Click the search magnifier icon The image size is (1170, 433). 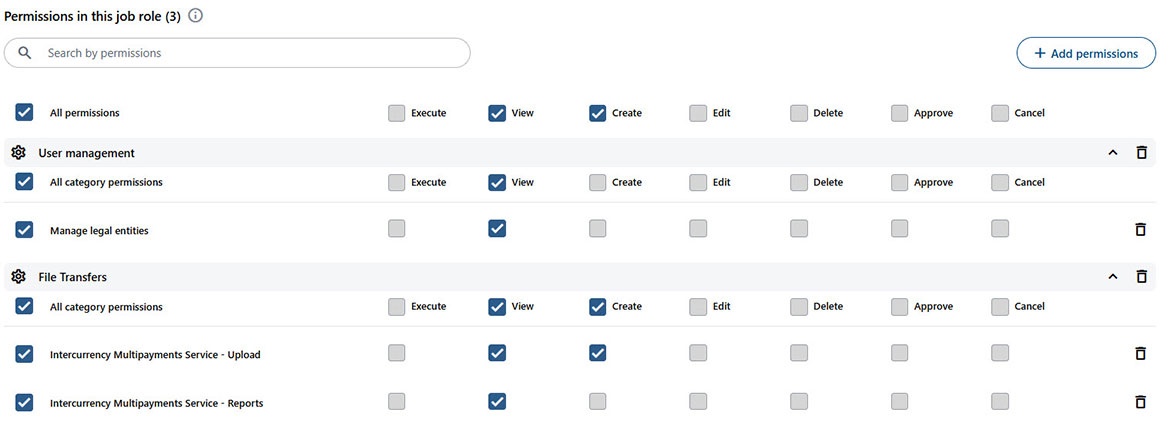(25, 53)
